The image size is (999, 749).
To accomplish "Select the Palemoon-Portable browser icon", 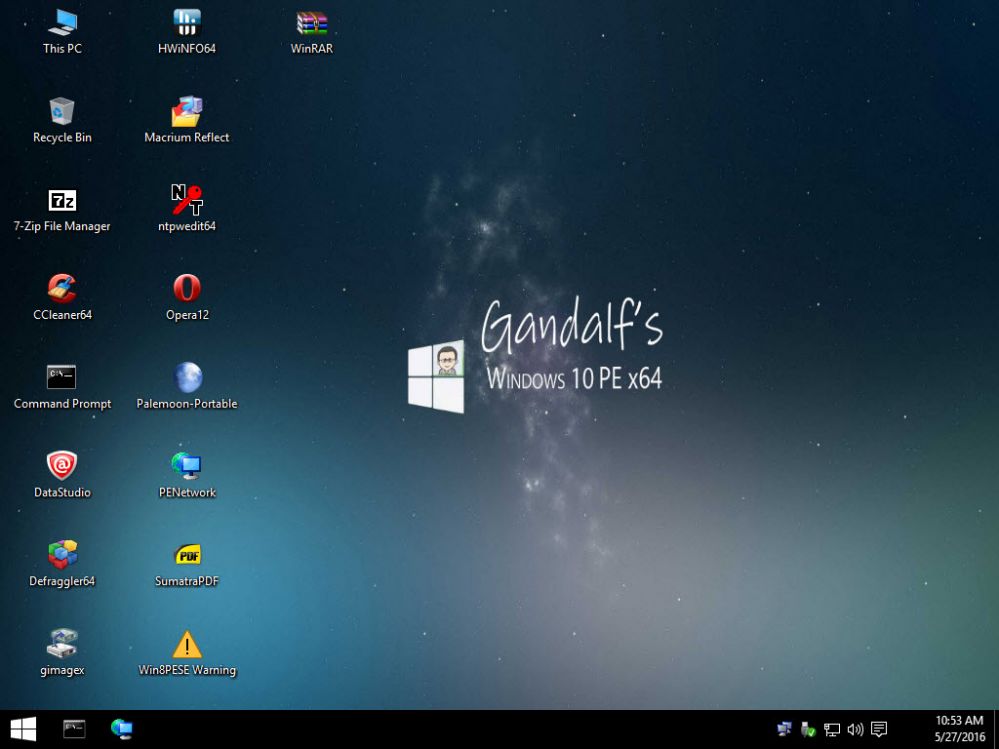I will coord(187,387).
